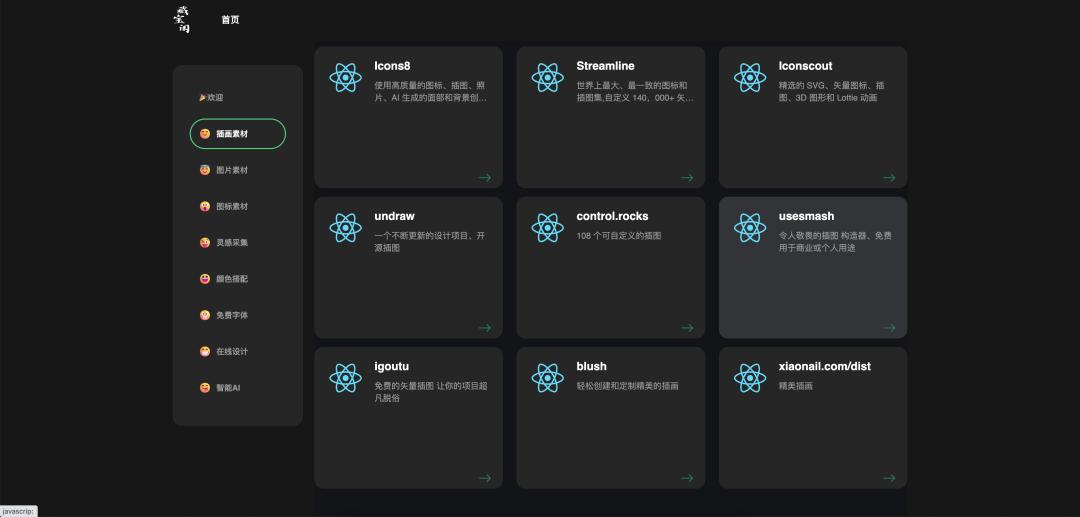Open the Icons8 title link
Viewport: 1080px width, 517px height.
pos(392,66)
